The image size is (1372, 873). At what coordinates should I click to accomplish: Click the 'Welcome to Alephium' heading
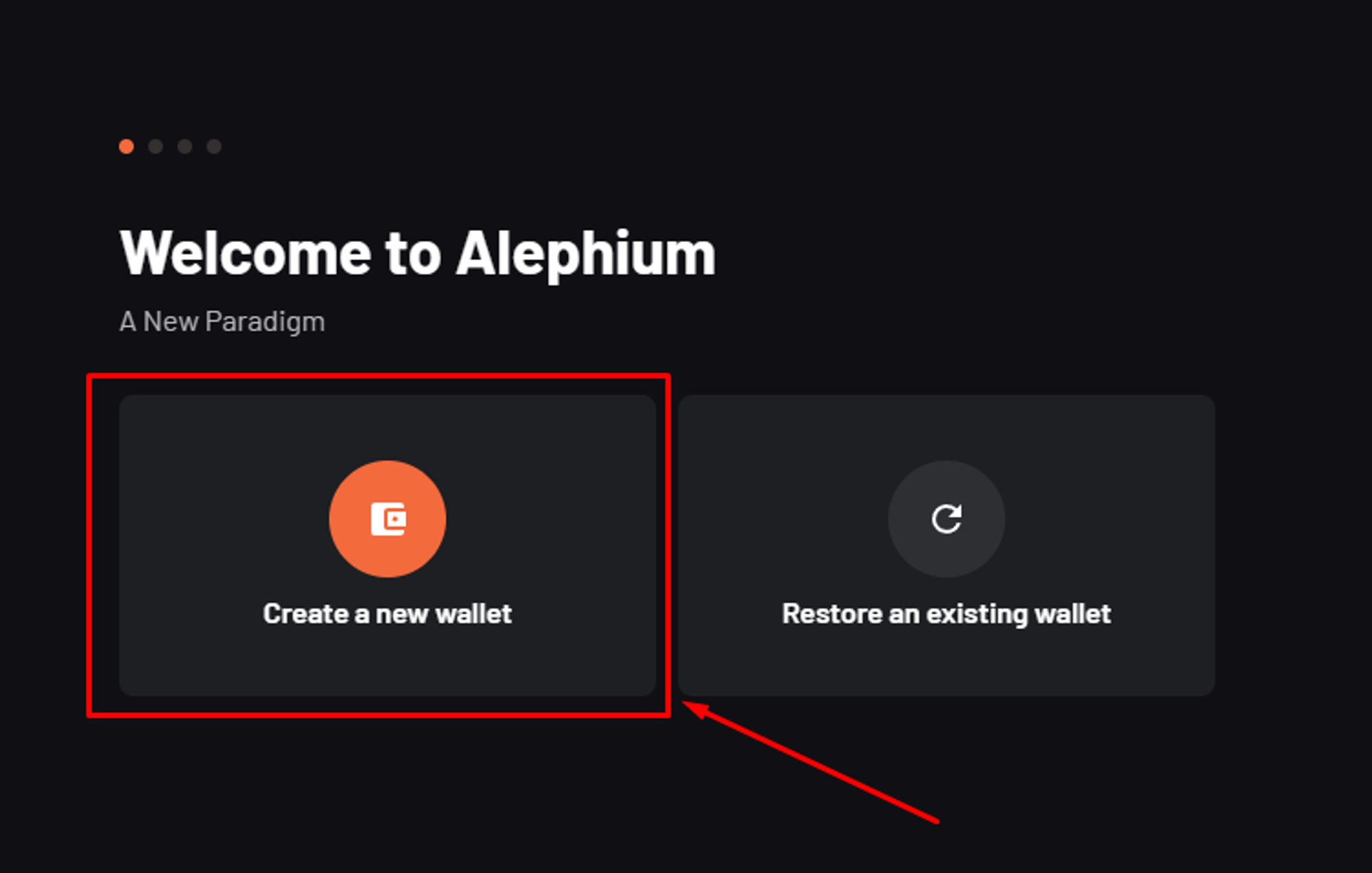coord(418,254)
